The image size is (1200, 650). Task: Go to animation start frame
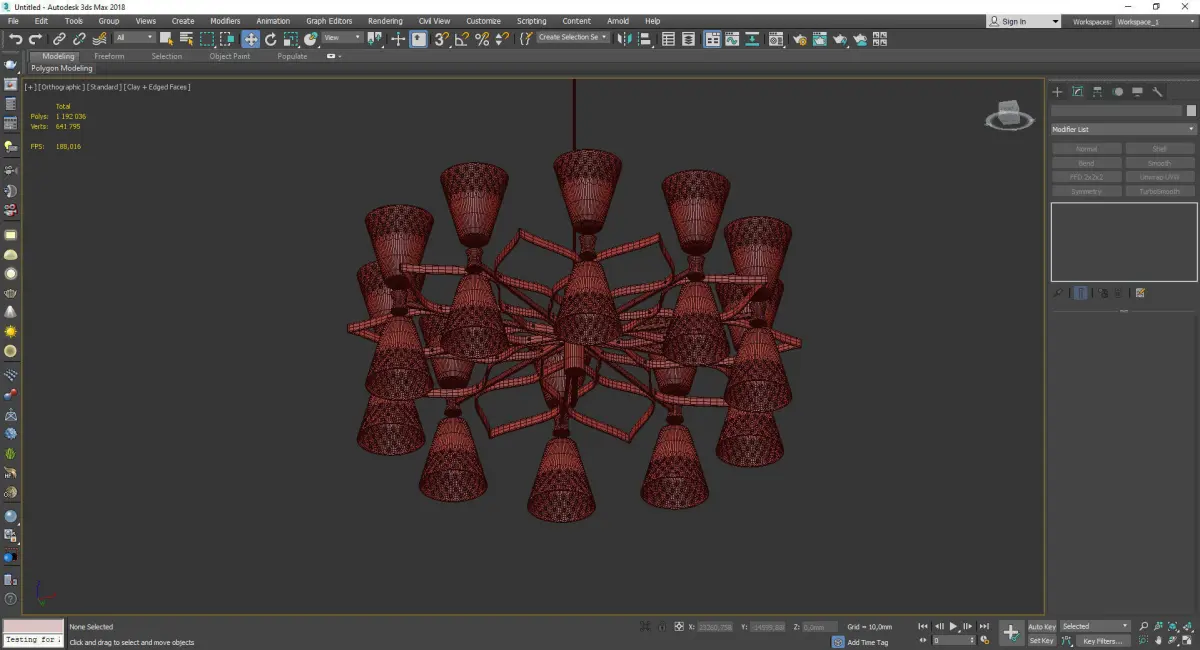(x=923, y=626)
